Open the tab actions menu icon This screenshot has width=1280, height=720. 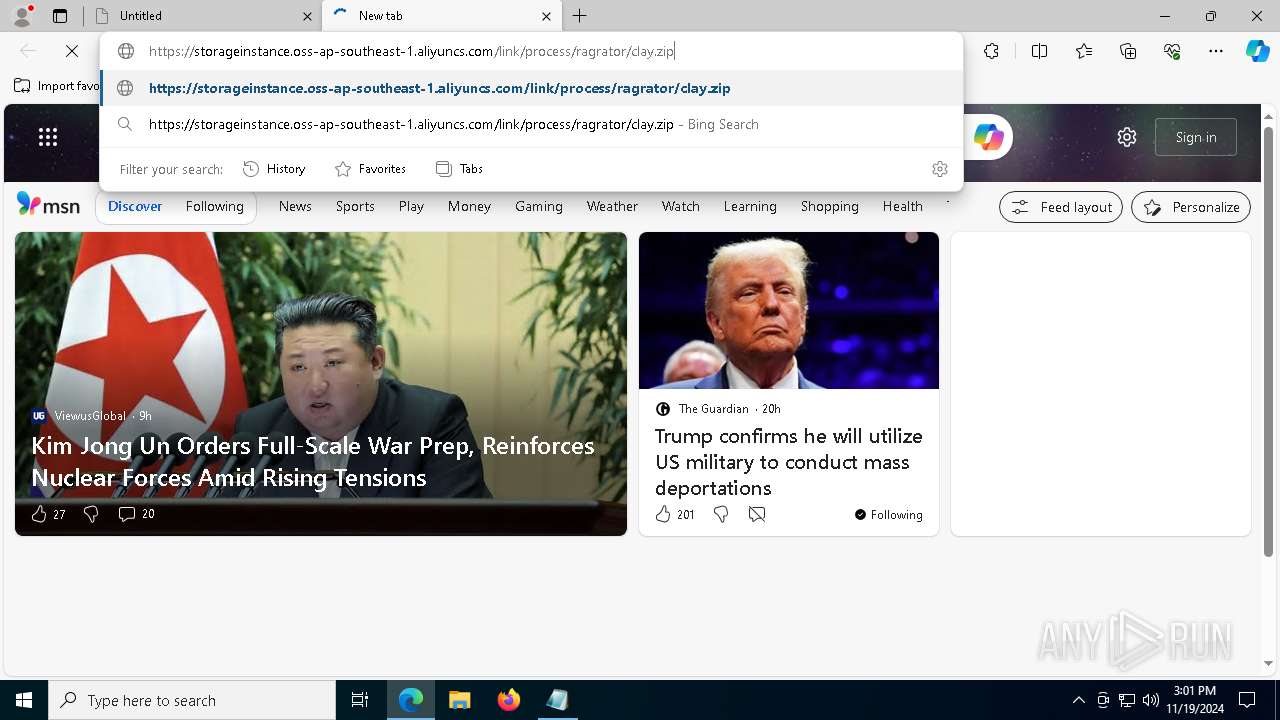[x=60, y=16]
